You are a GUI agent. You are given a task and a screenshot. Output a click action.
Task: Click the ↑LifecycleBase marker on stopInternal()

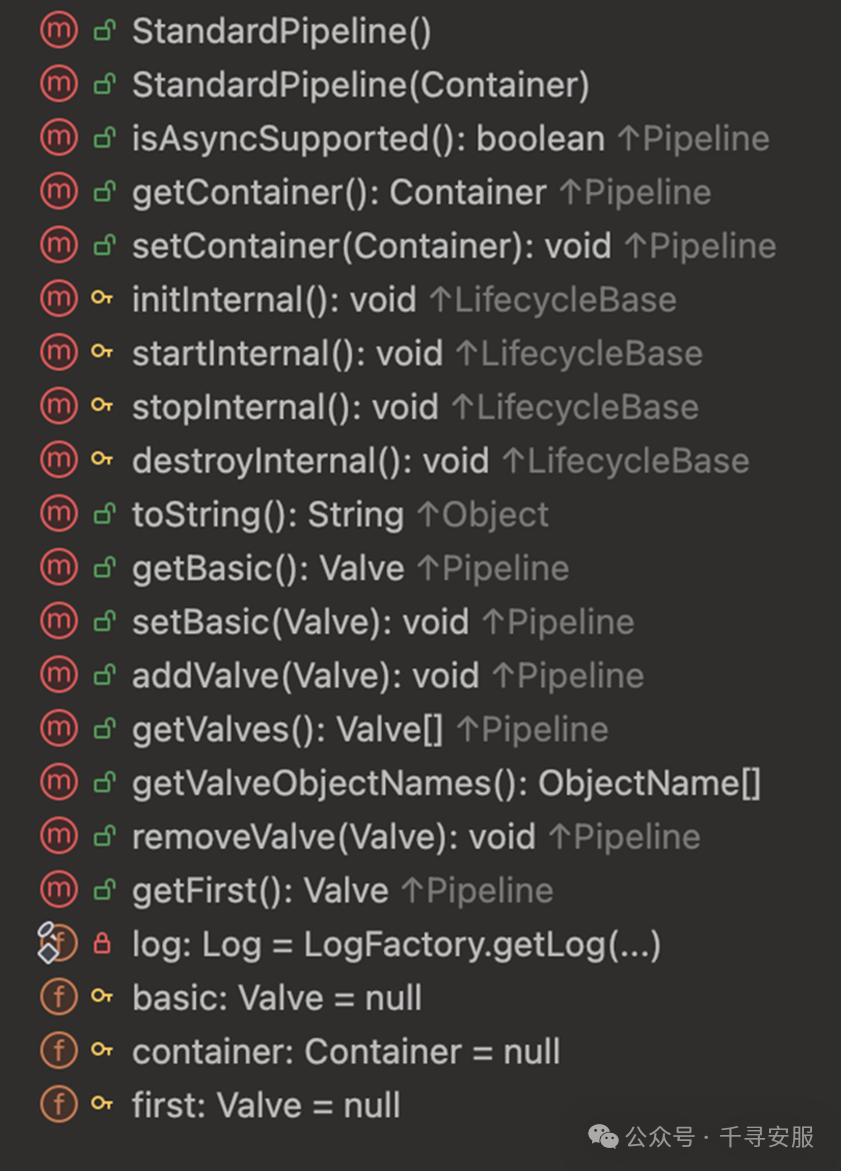coord(575,407)
